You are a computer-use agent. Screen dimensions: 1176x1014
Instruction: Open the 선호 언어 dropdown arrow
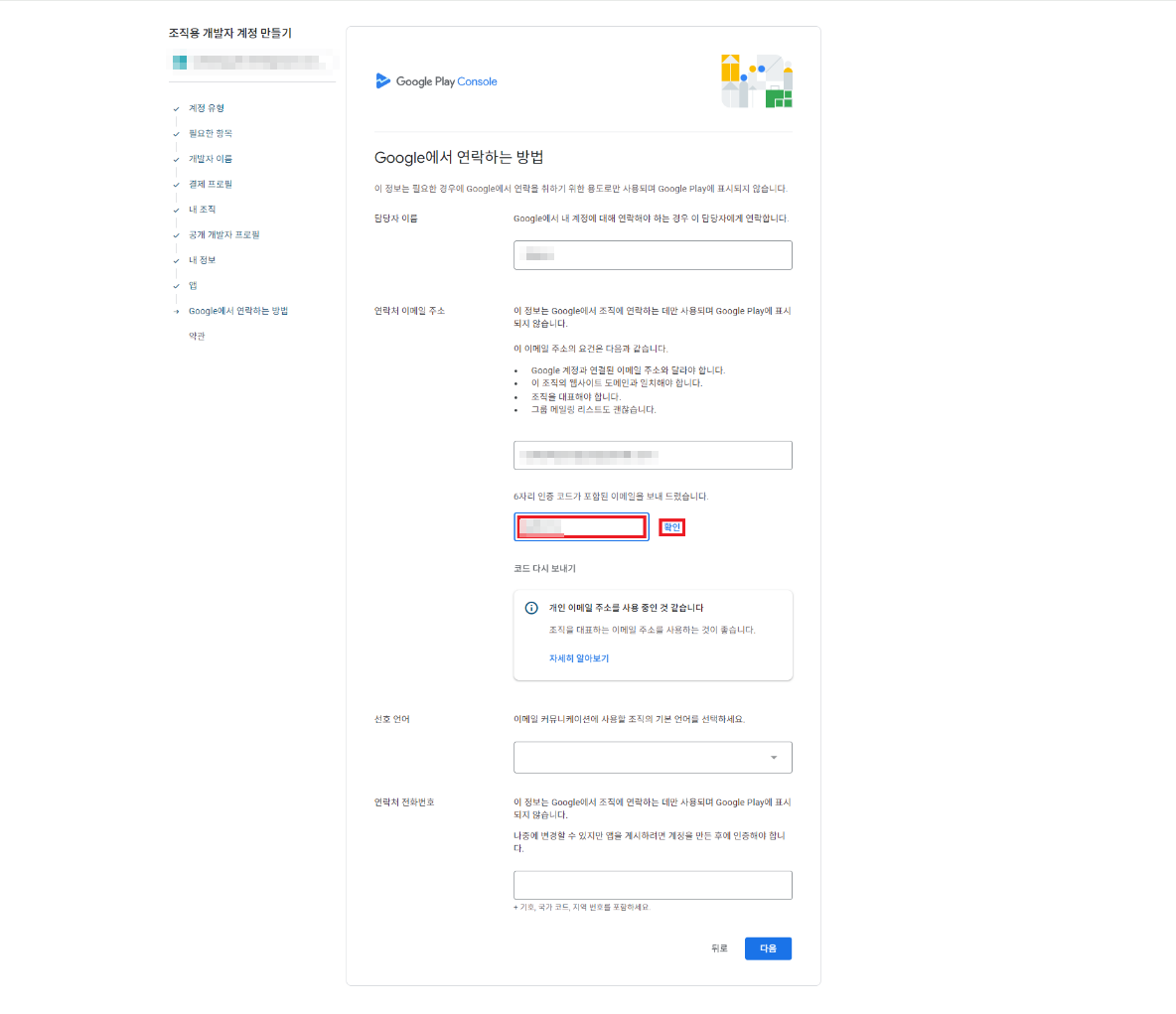(774, 758)
